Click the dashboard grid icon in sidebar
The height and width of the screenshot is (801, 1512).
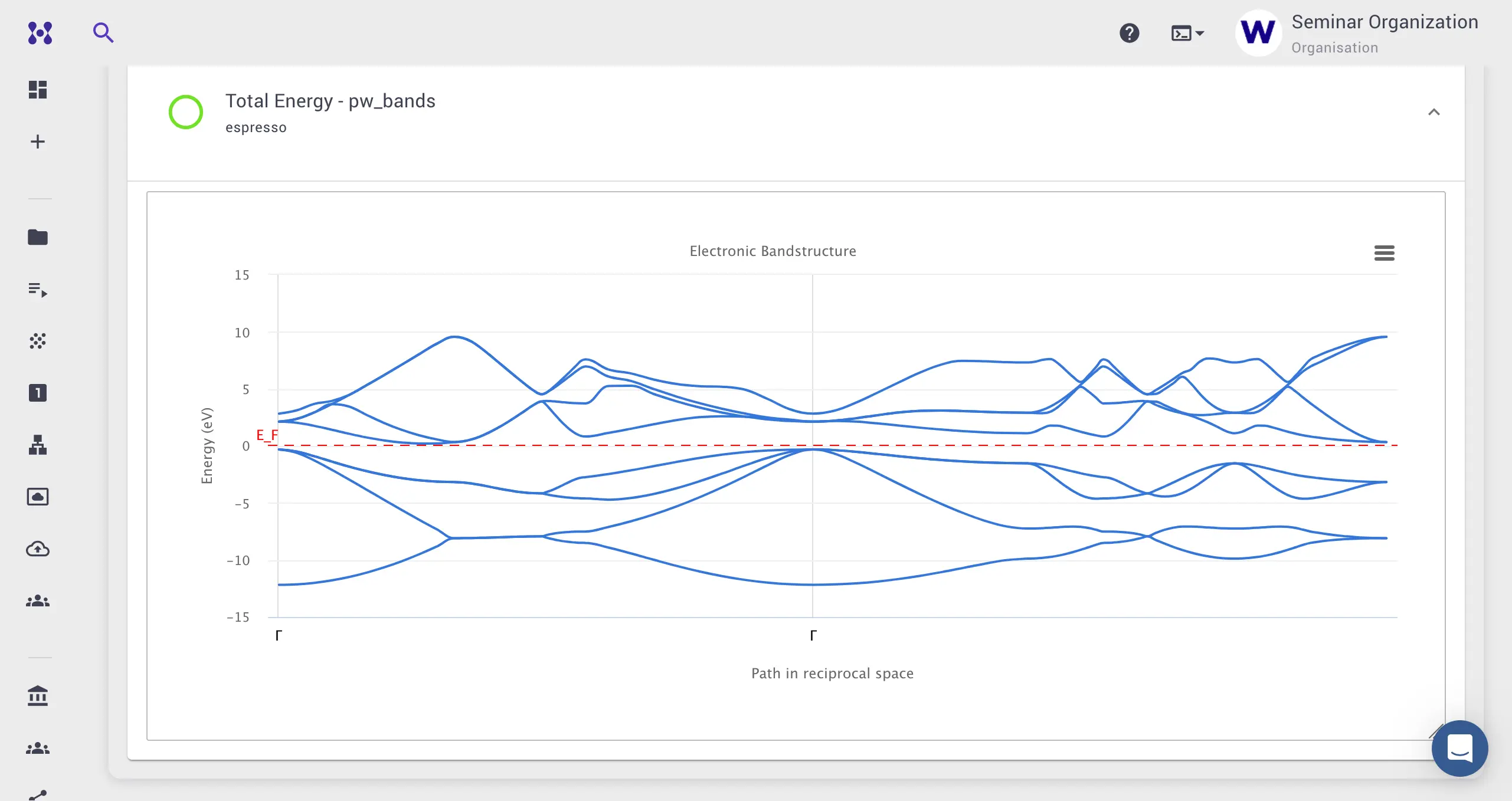coord(38,90)
